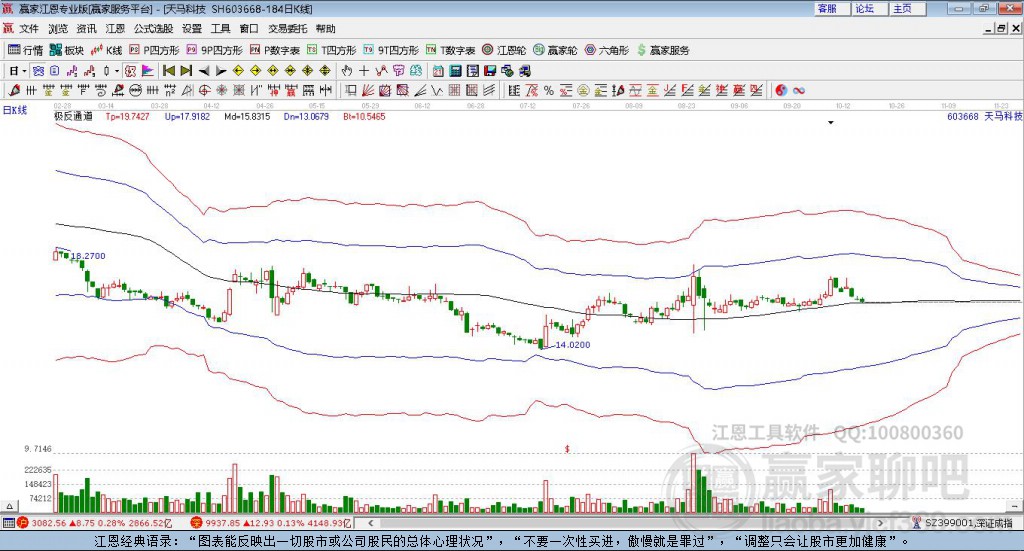Click the 论坛 forum button
The height and width of the screenshot is (551, 1024).
click(x=870, y=9)
